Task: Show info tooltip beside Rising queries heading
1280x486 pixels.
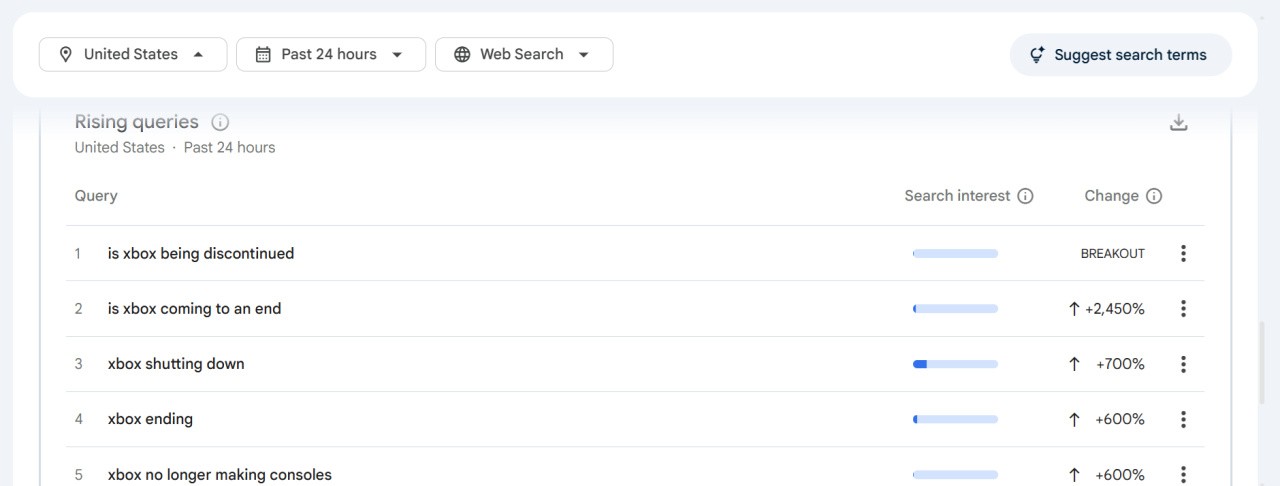Action: coord(220,123)
